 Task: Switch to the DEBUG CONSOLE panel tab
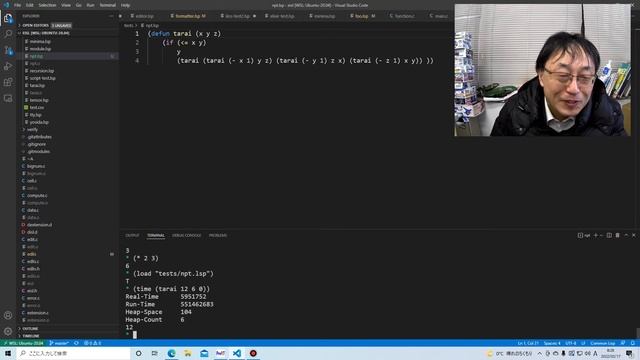(x=187, y=236)
